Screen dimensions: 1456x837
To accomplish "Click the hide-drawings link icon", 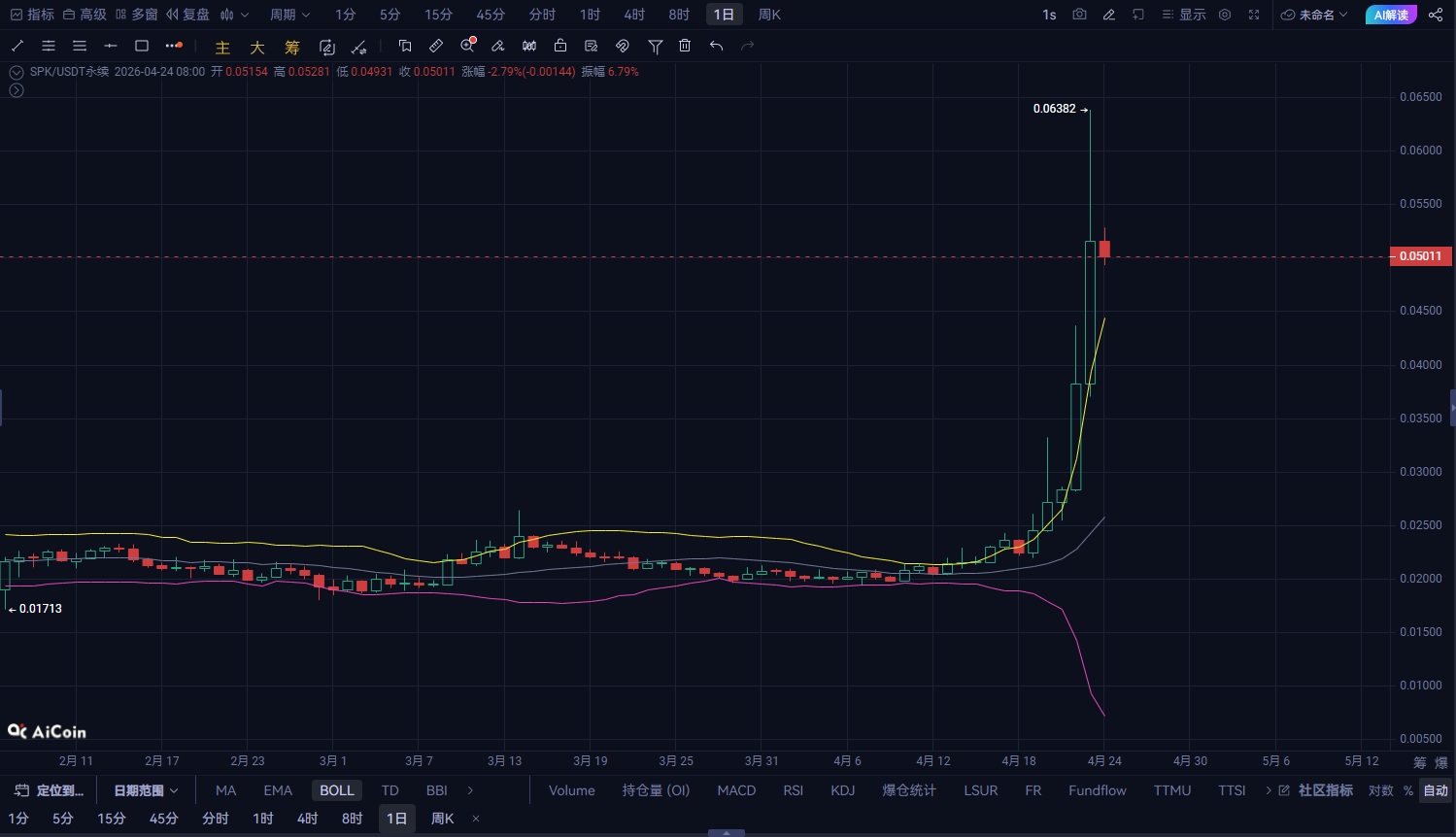I will point(623,46).
